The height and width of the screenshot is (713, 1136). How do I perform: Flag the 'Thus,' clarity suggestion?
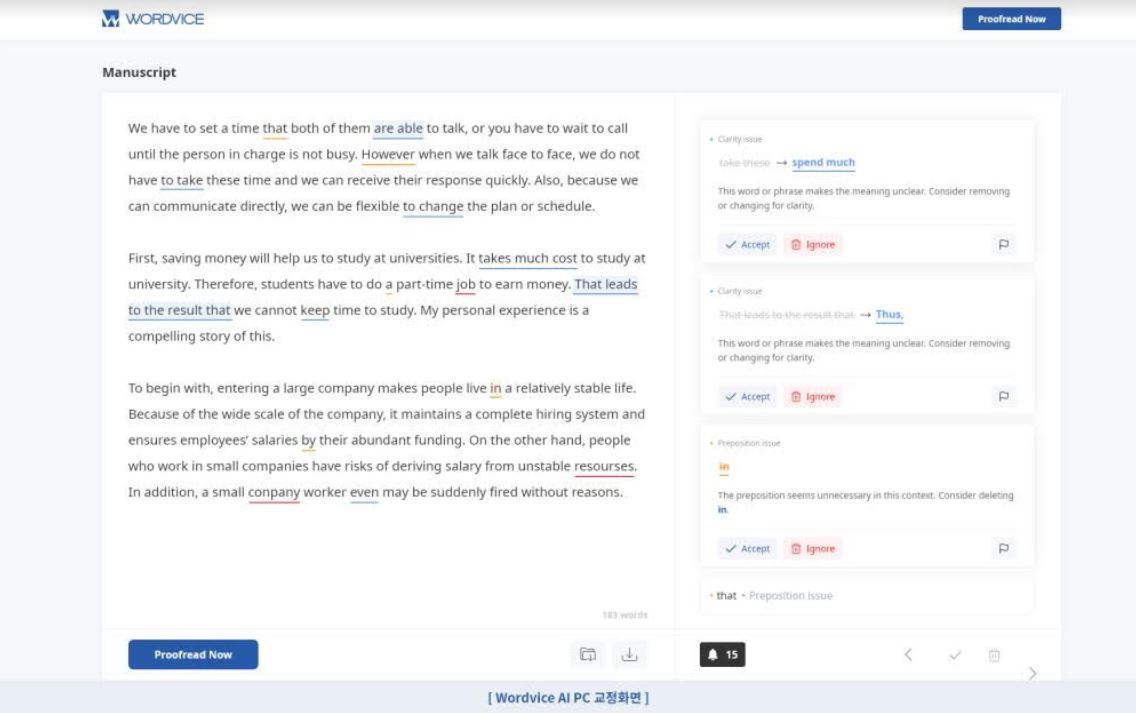click(1003, 396)
